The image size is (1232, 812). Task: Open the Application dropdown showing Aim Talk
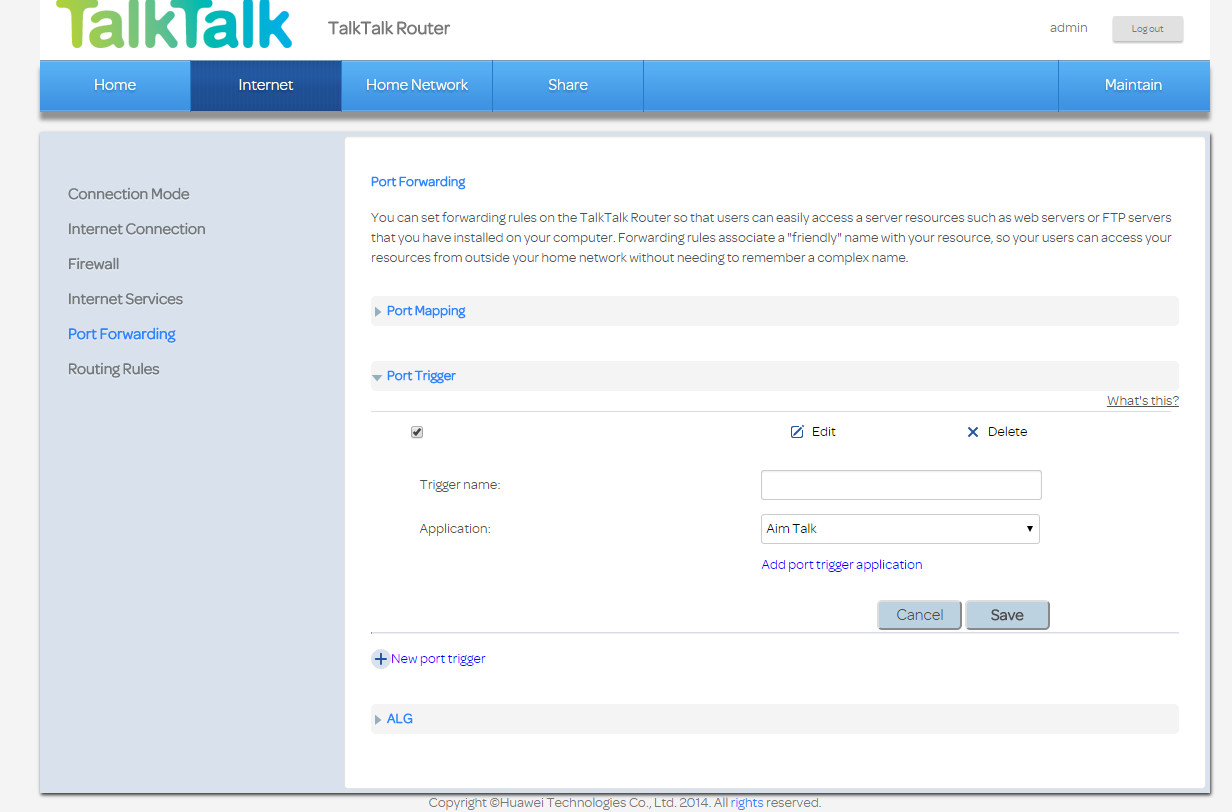click(899, 528)
